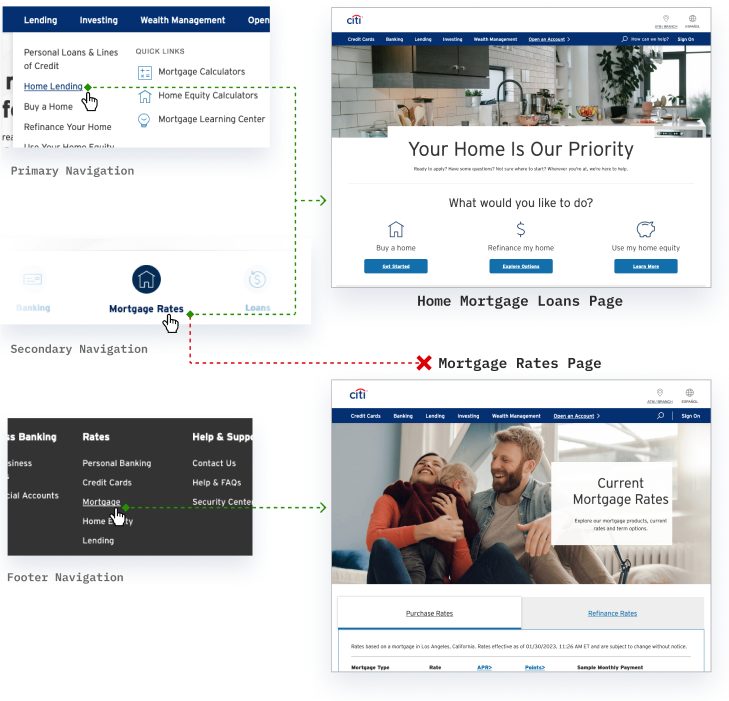Click the 'Current Mortgage Rates' heading
729x701 pixels.
(620, 491)
